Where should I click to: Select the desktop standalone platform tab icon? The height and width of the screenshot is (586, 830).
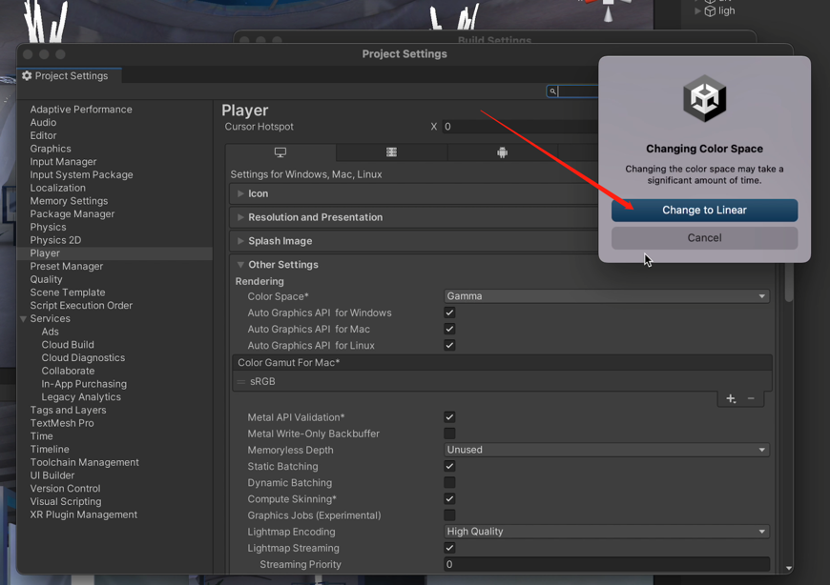tap(280, 153)
